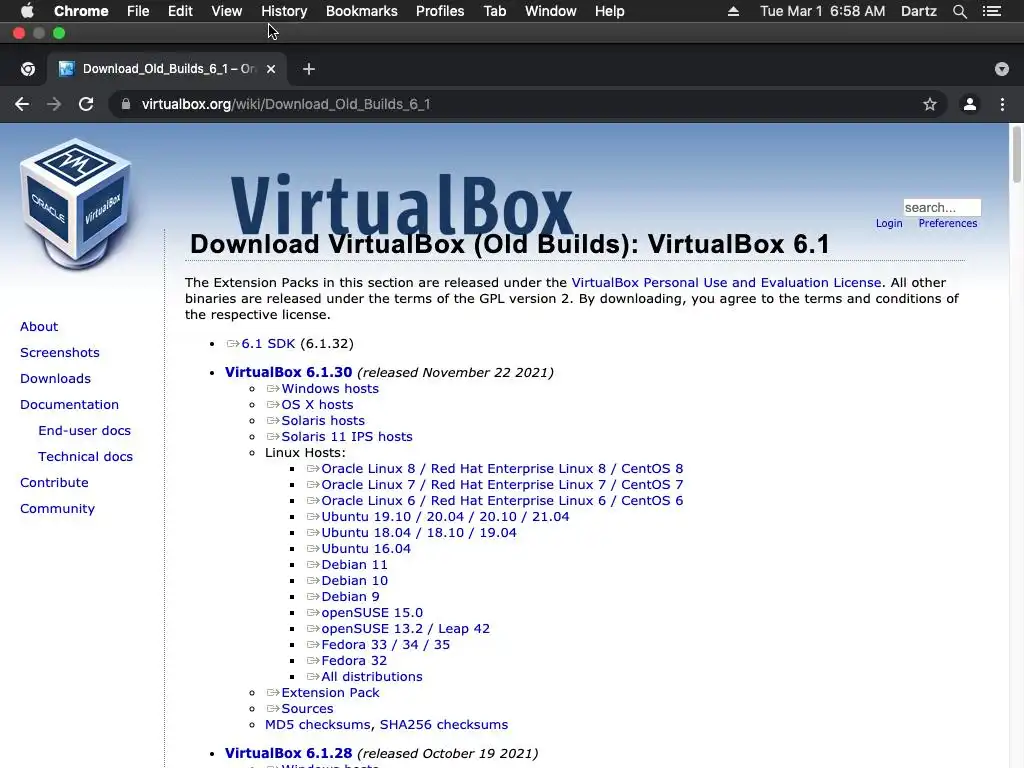Open the MD5 checksums link
This screenshot has width=1024, height=768.
click(317, 725)
